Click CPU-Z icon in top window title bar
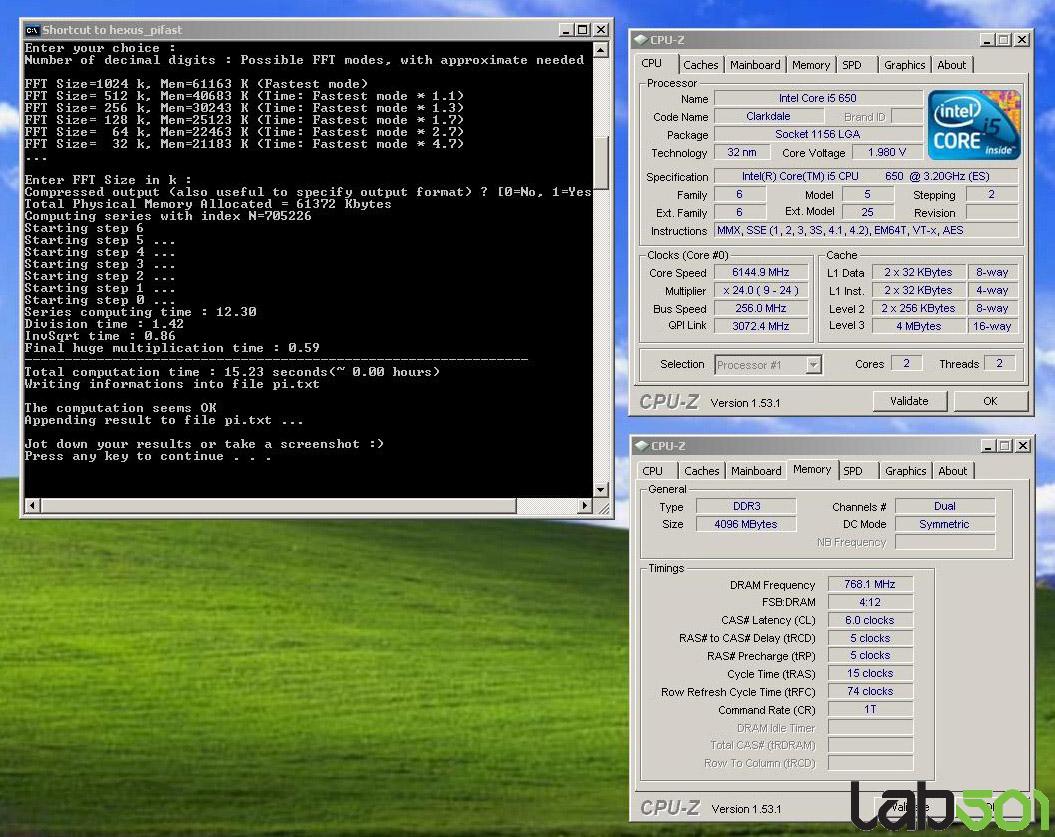Viewport: 1055px width, 837px height. [641, 40]
